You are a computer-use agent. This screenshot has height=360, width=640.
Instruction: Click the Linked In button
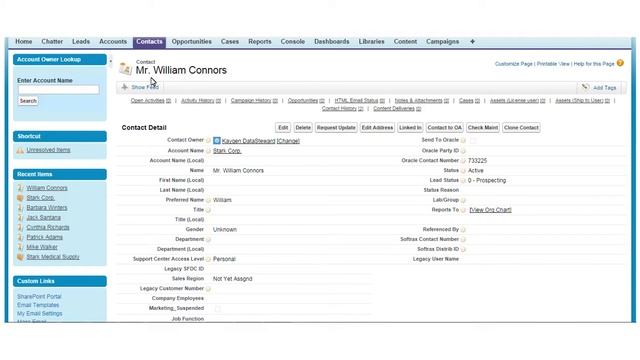coord(410,128)
